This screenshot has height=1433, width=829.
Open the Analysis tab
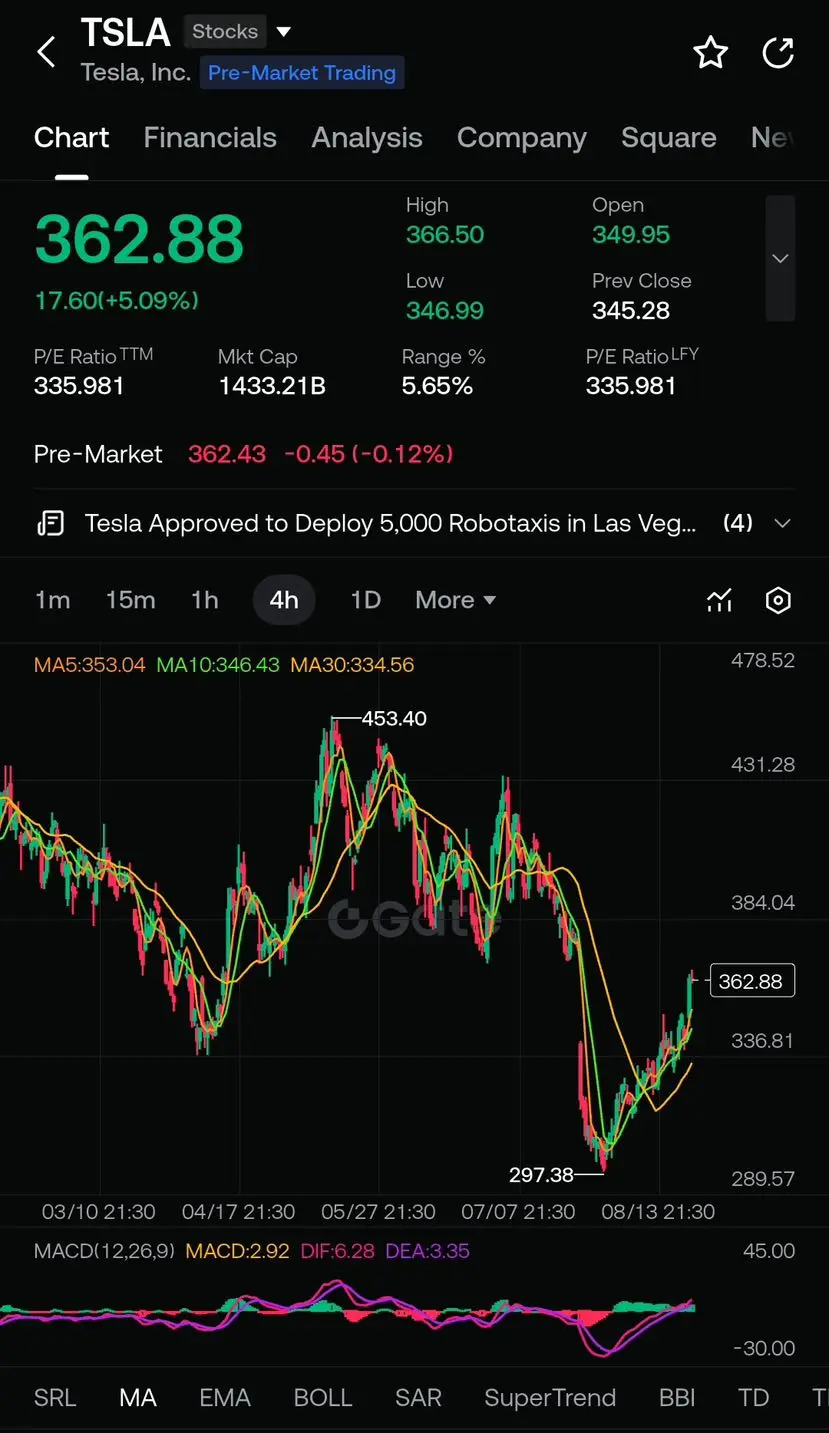pos(367,138)
